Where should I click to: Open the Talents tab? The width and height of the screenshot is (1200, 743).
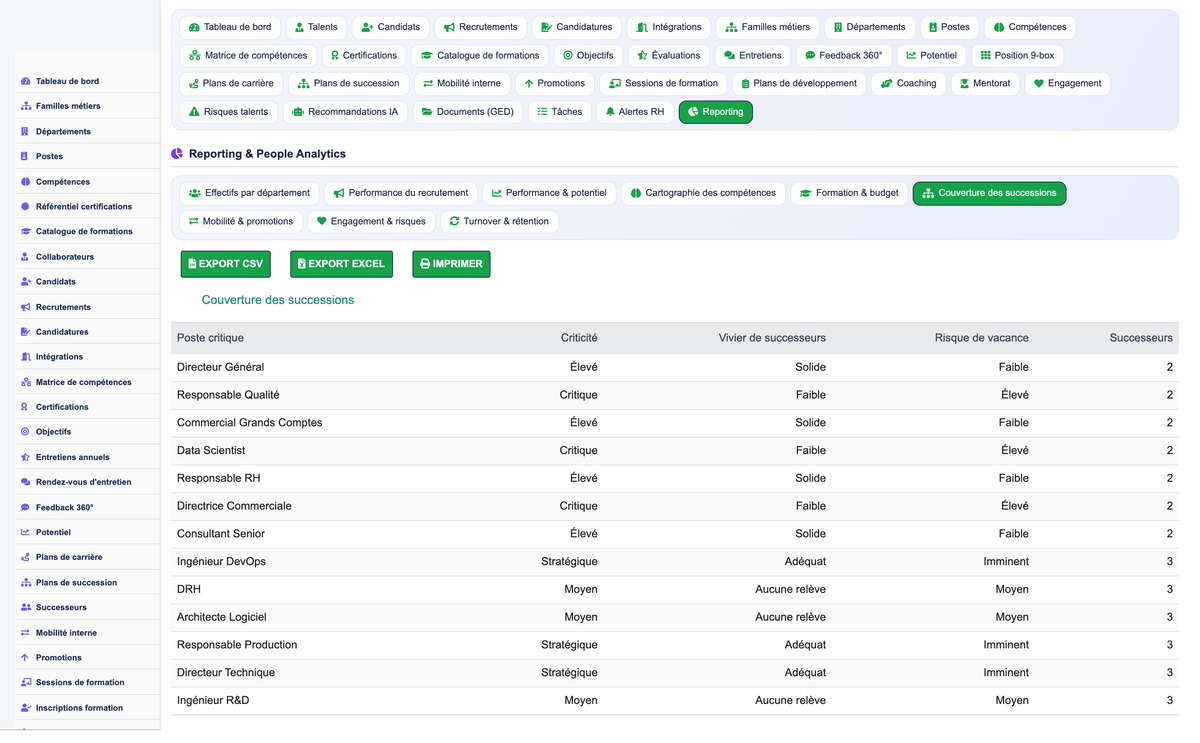tap(316, 27)
